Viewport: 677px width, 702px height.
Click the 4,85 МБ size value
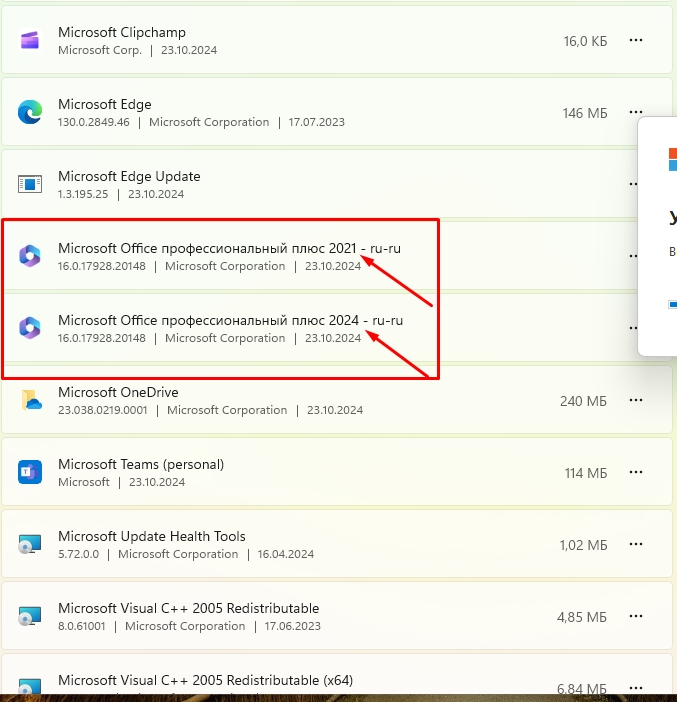[x=582, y=617]
